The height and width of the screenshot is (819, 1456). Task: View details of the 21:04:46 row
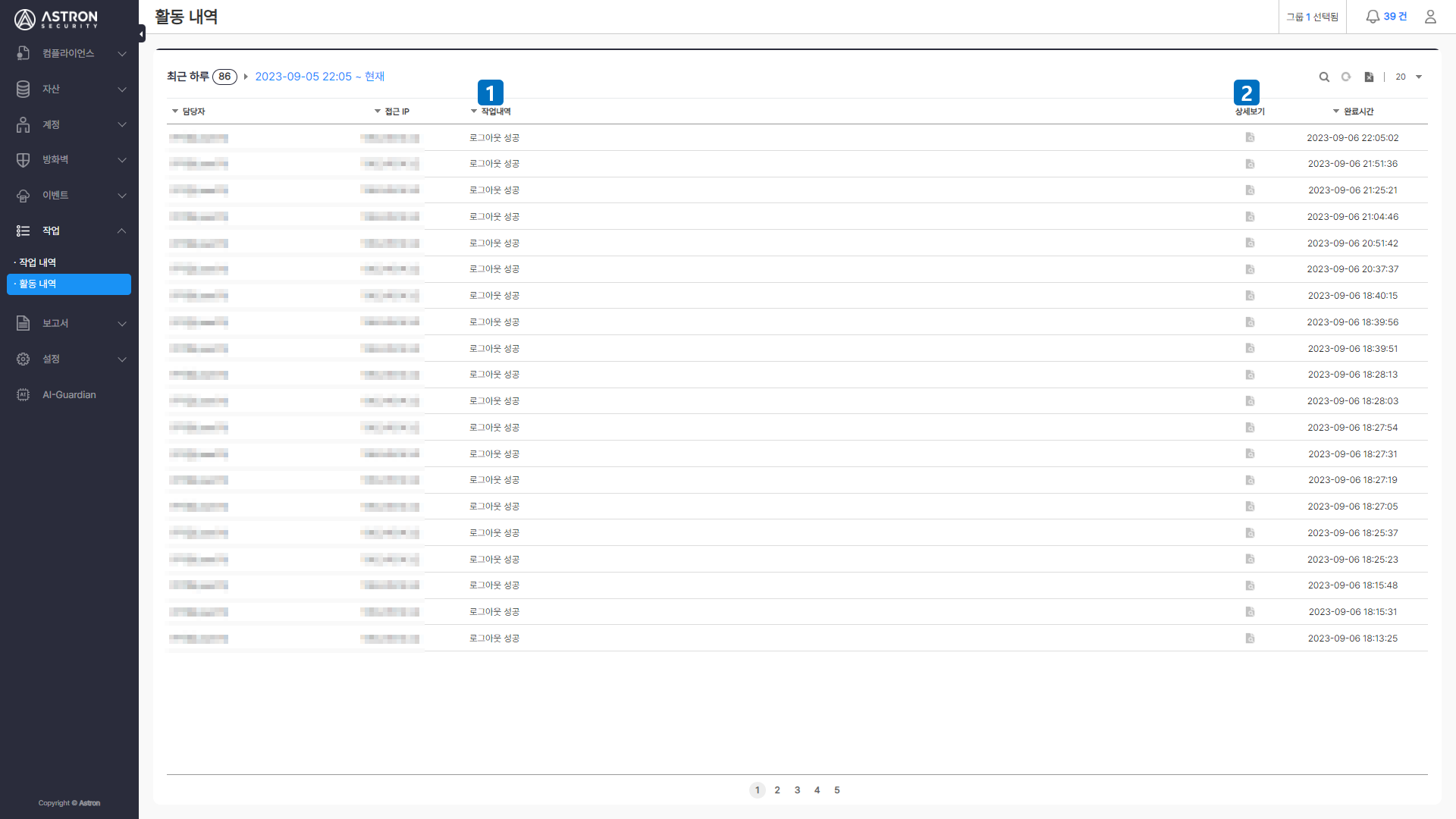(1250, 217)
